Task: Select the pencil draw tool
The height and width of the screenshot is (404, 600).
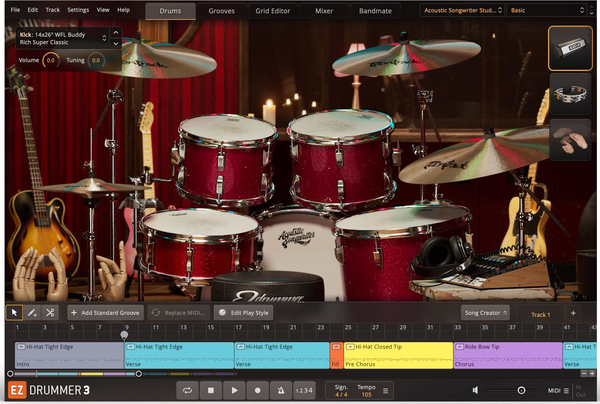Action: click(x=32, y=312)
